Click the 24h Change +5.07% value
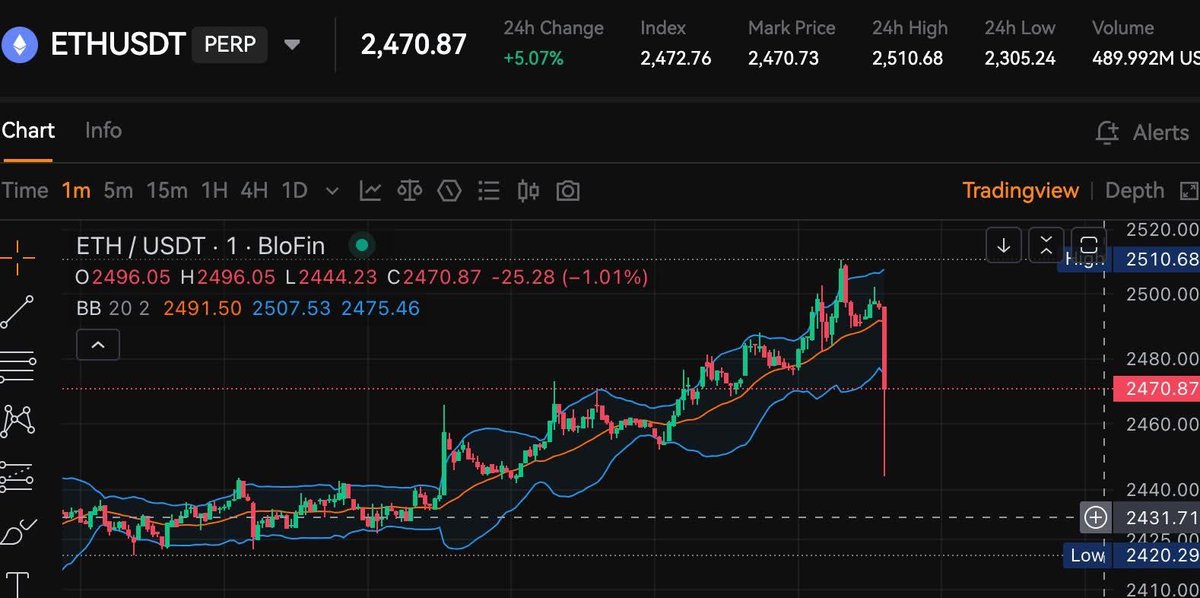 point(534,59)
